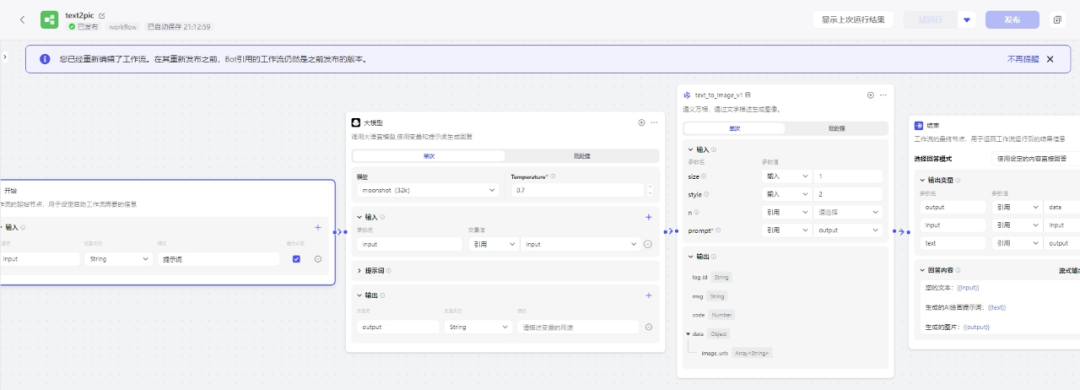Click the info icon in the notice banner
1080x390 pixels.
coord(45,59)
